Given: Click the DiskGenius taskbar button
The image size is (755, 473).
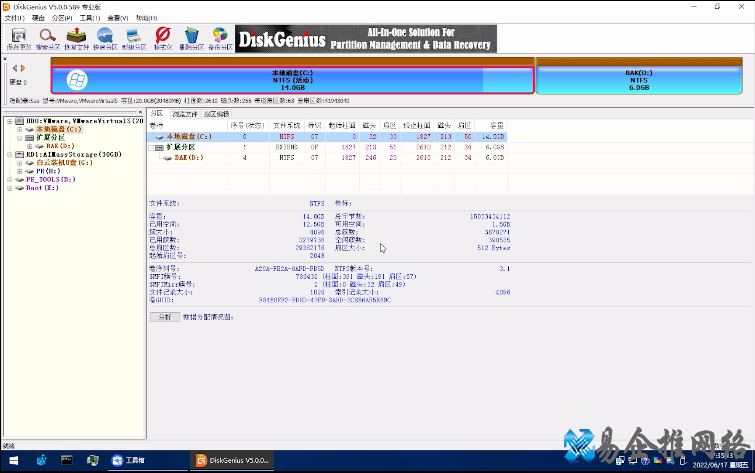Looking at the screenshot, I should click(x=233, y=460).
